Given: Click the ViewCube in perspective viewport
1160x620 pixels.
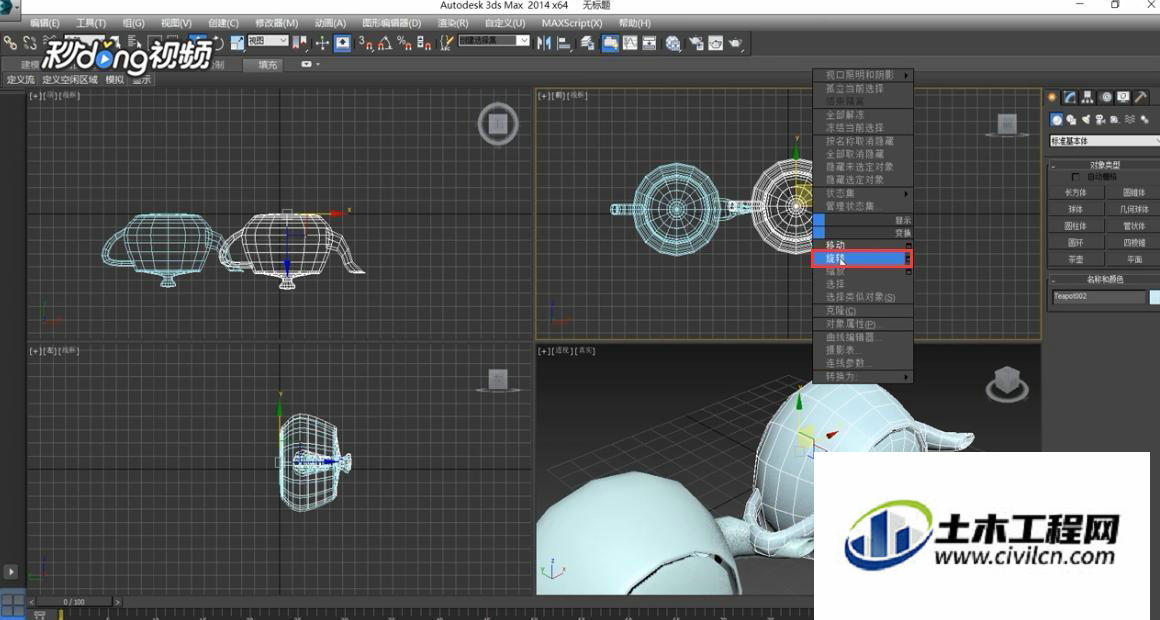Looking at the screenshot, I should tap(1006, 384).
